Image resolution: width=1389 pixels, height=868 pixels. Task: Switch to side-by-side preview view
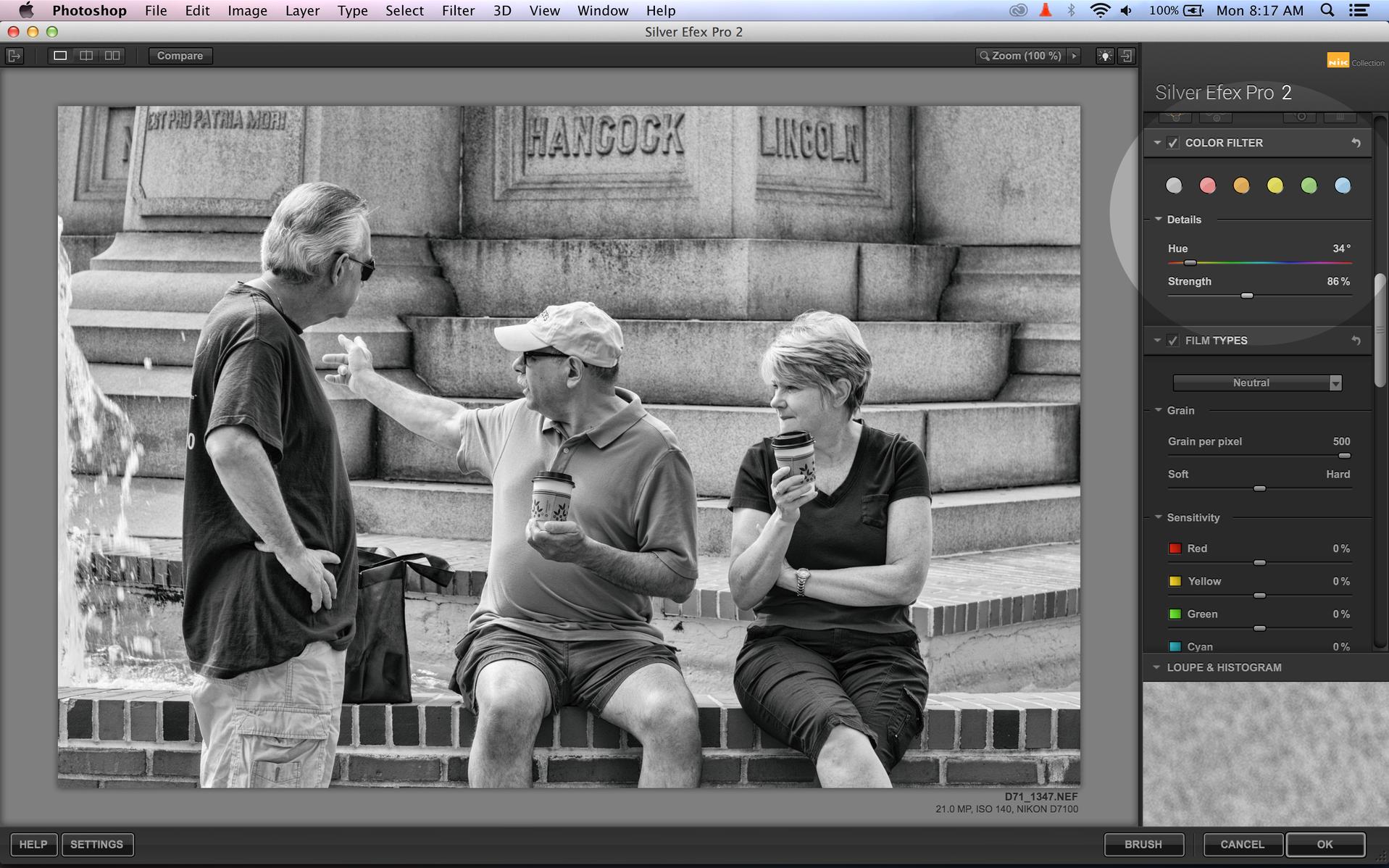tap(112, 56)
